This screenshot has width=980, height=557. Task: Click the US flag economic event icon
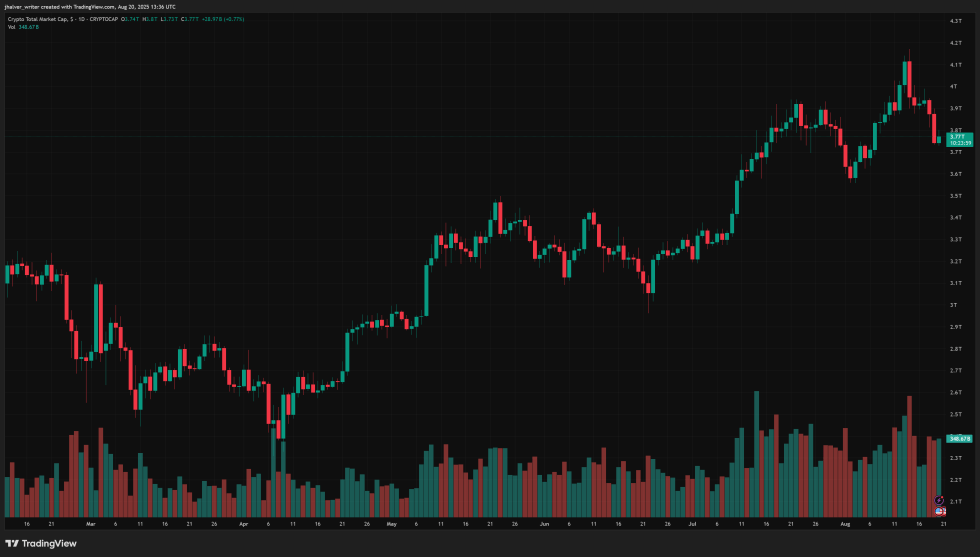[940, 510]
